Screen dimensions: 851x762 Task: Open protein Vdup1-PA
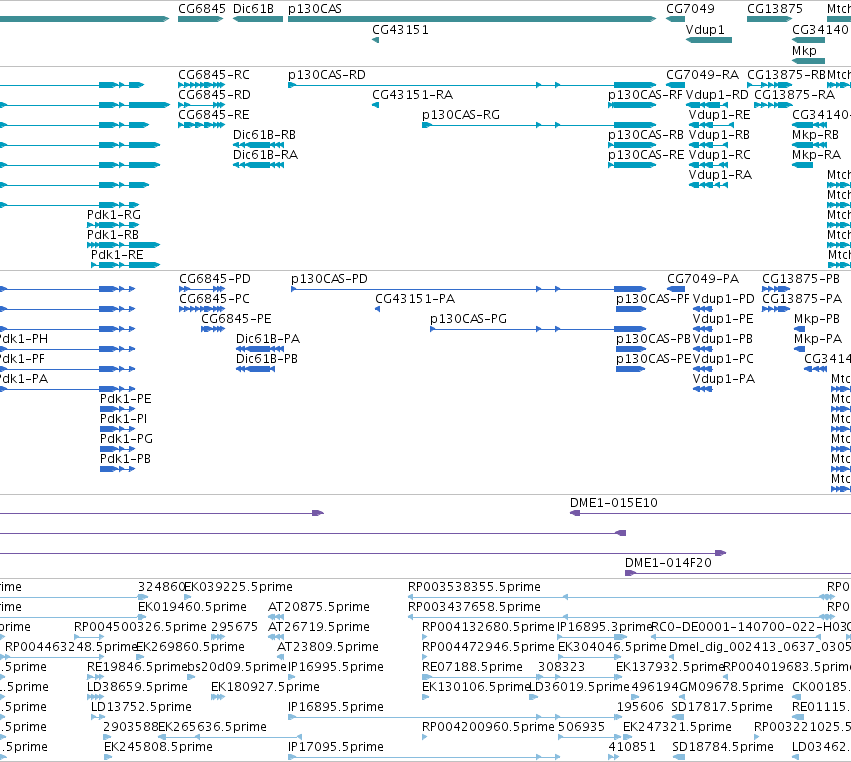tap(702, 389)
